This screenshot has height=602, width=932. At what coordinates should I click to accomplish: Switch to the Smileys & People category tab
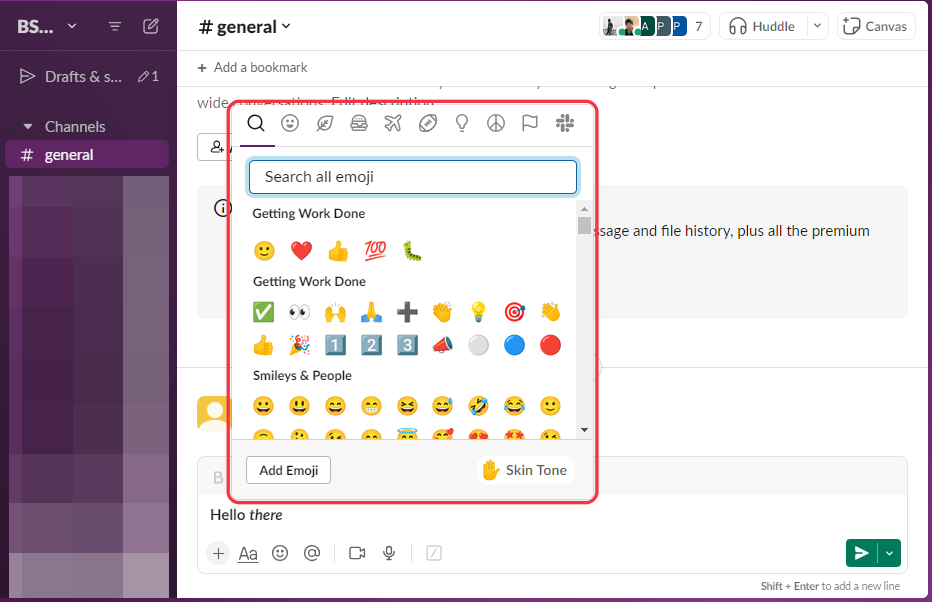(x=290, y=123)
